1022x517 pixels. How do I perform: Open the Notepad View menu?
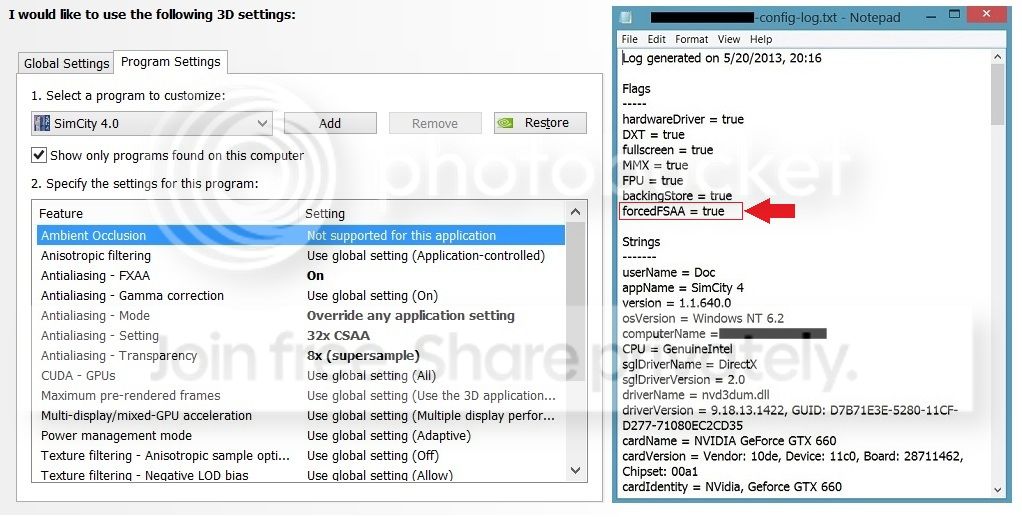point(729,39)
